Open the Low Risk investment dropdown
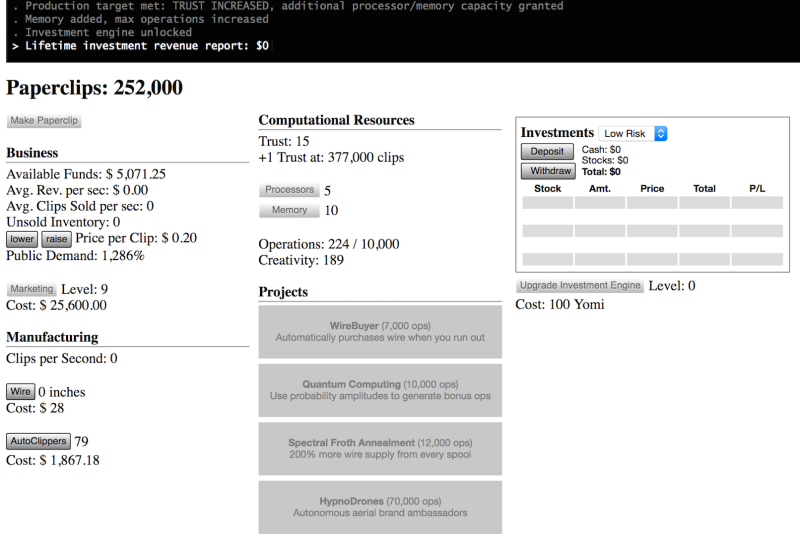800x537 pixels. coord(633,134)
